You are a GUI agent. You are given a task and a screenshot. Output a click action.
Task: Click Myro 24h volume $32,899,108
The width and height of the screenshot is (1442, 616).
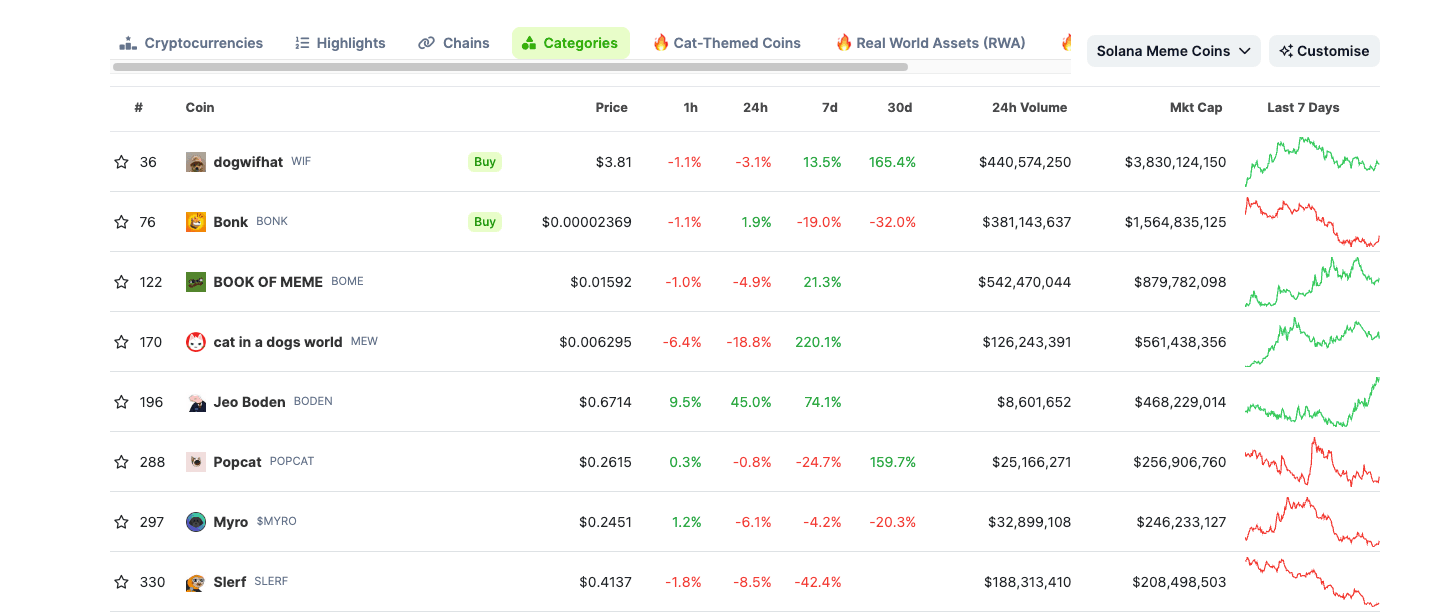pyautogui.click(x=1028, y=522)
